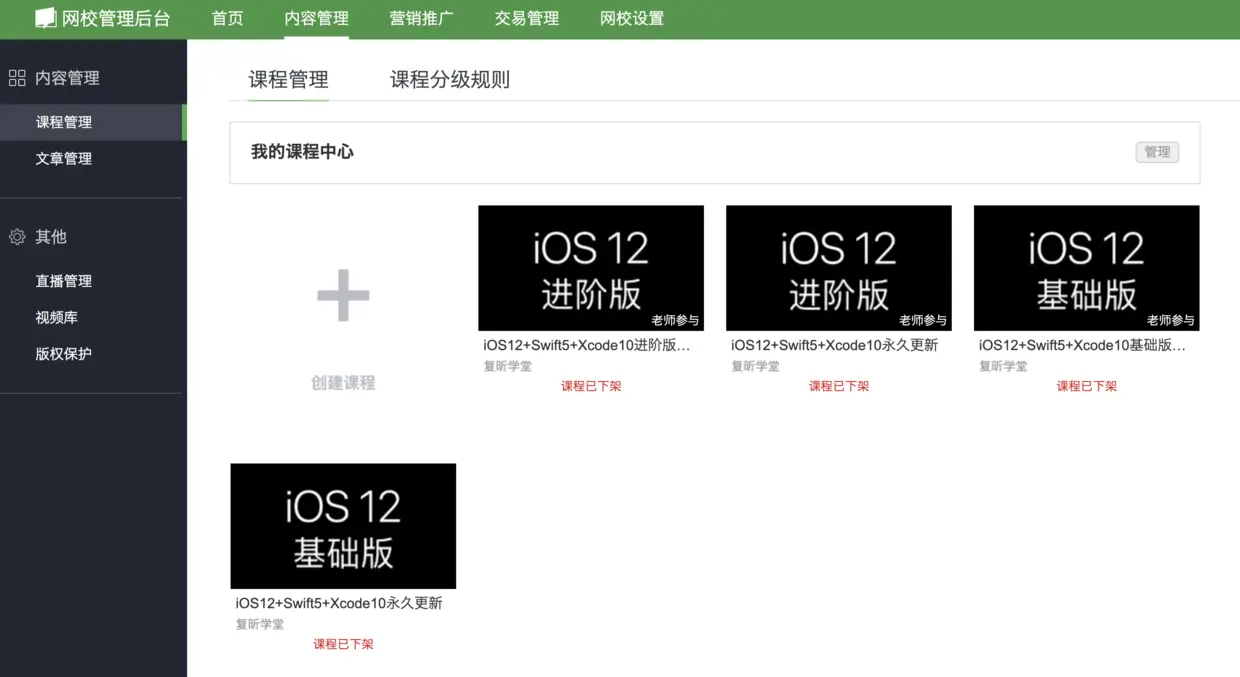1240x677 pixels.
Task: Click 复昕学堂 under the 进阶版… course
Action: click(507, 366)
